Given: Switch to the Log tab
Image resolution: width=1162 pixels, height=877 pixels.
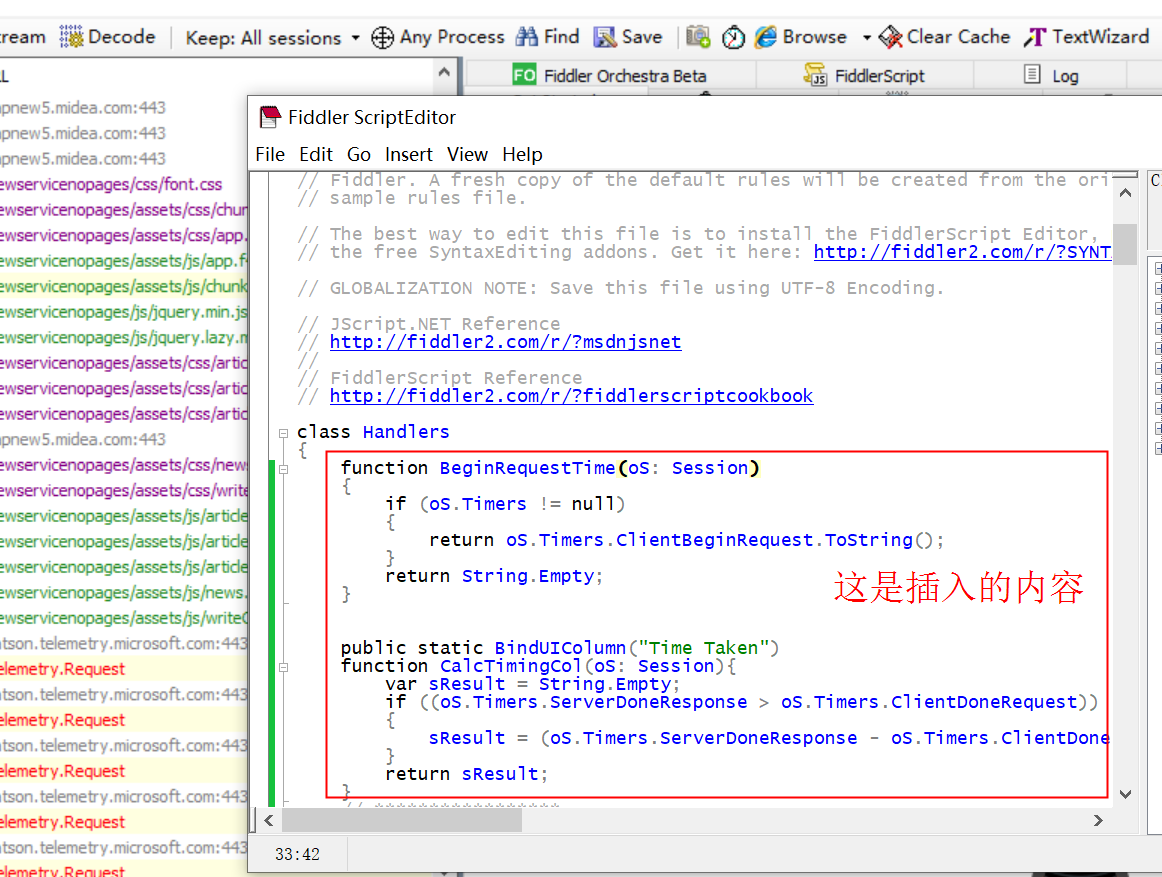Looking at the screenshot, I should pos(1051,76).
